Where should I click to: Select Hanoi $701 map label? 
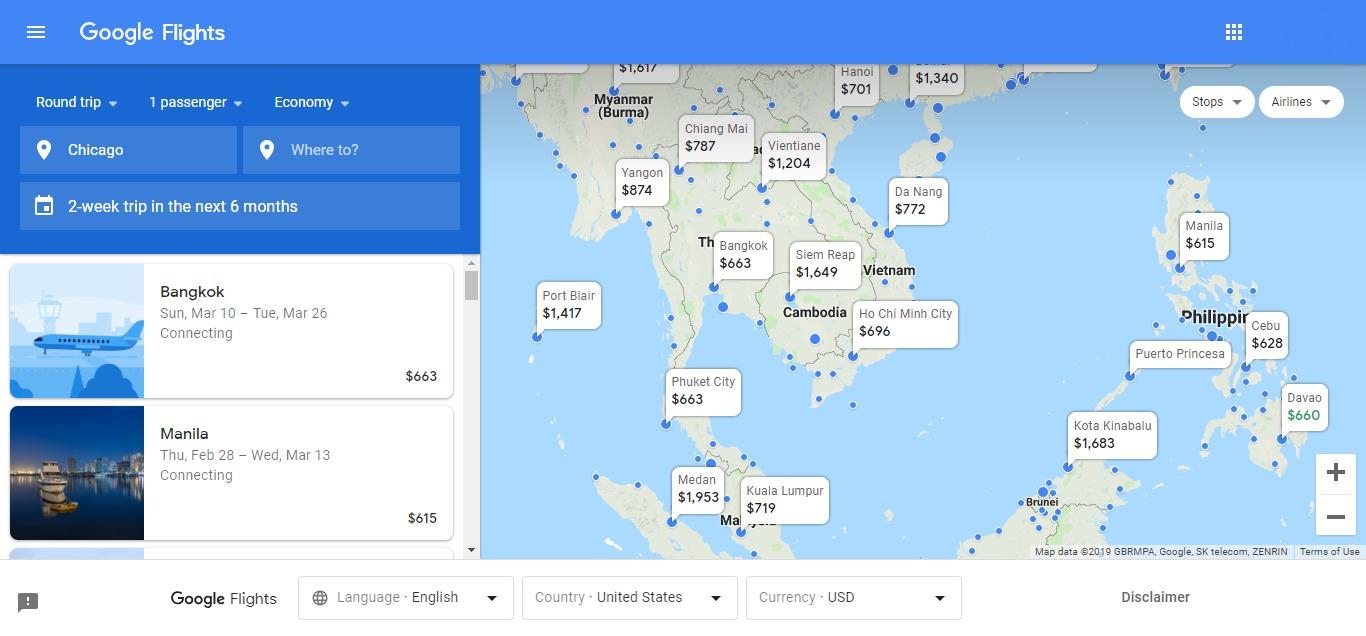point(857,81)
